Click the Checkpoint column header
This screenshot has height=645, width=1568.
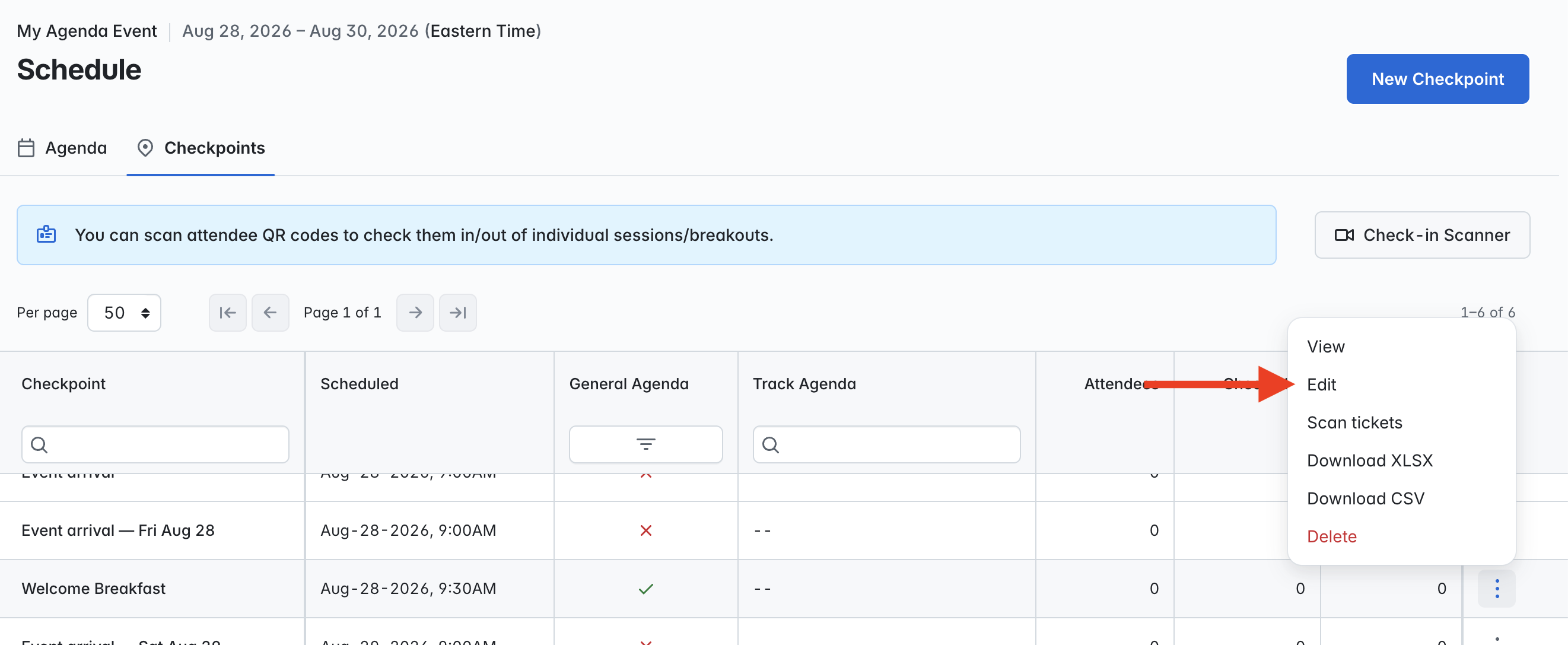tap(63, 385)
